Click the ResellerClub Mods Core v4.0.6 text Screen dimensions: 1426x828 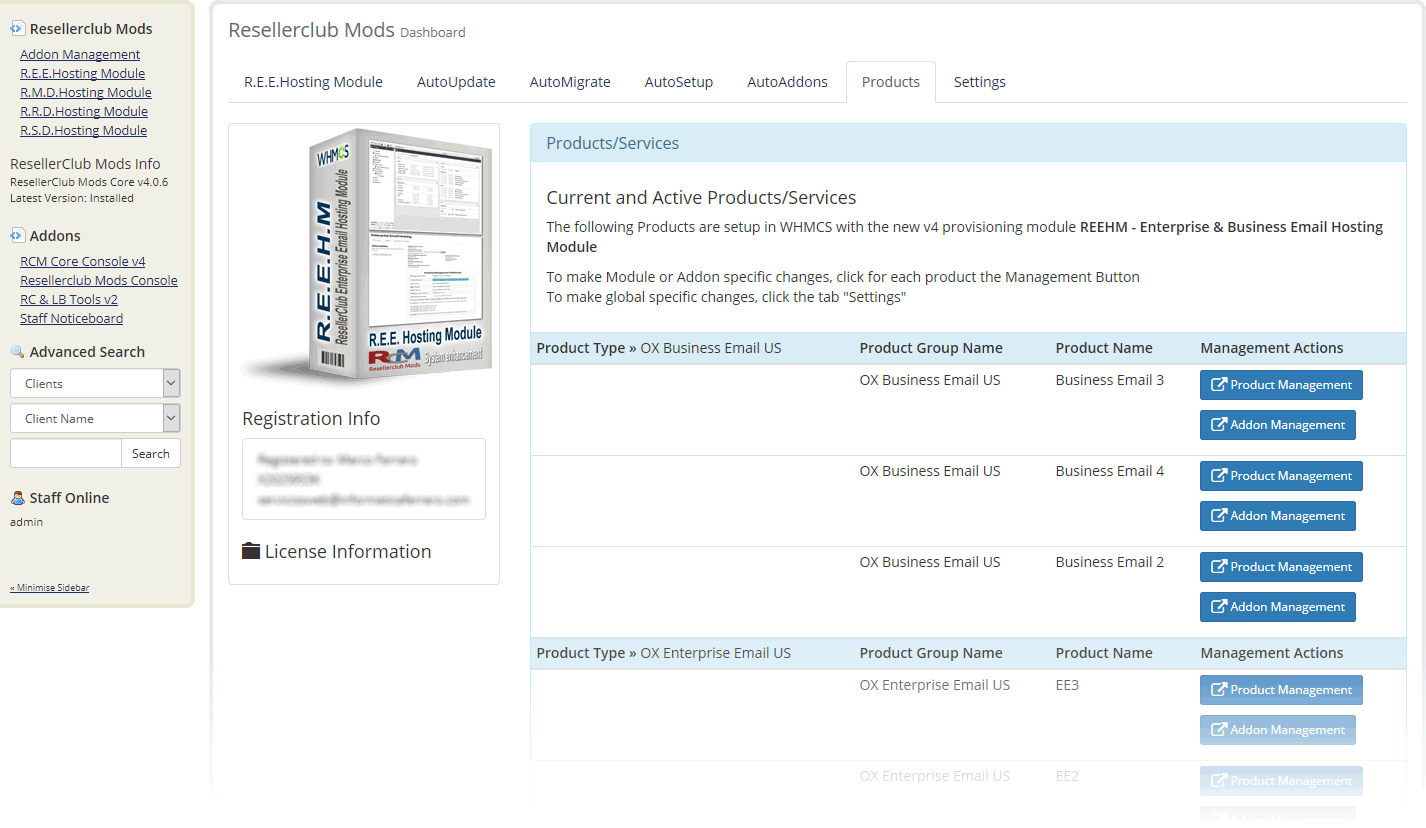[x=89, y=182]
